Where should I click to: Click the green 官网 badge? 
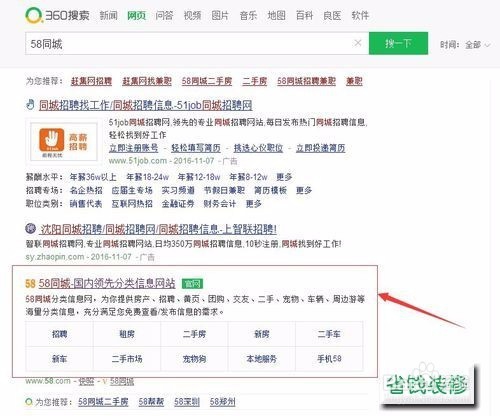pos(192,284)
